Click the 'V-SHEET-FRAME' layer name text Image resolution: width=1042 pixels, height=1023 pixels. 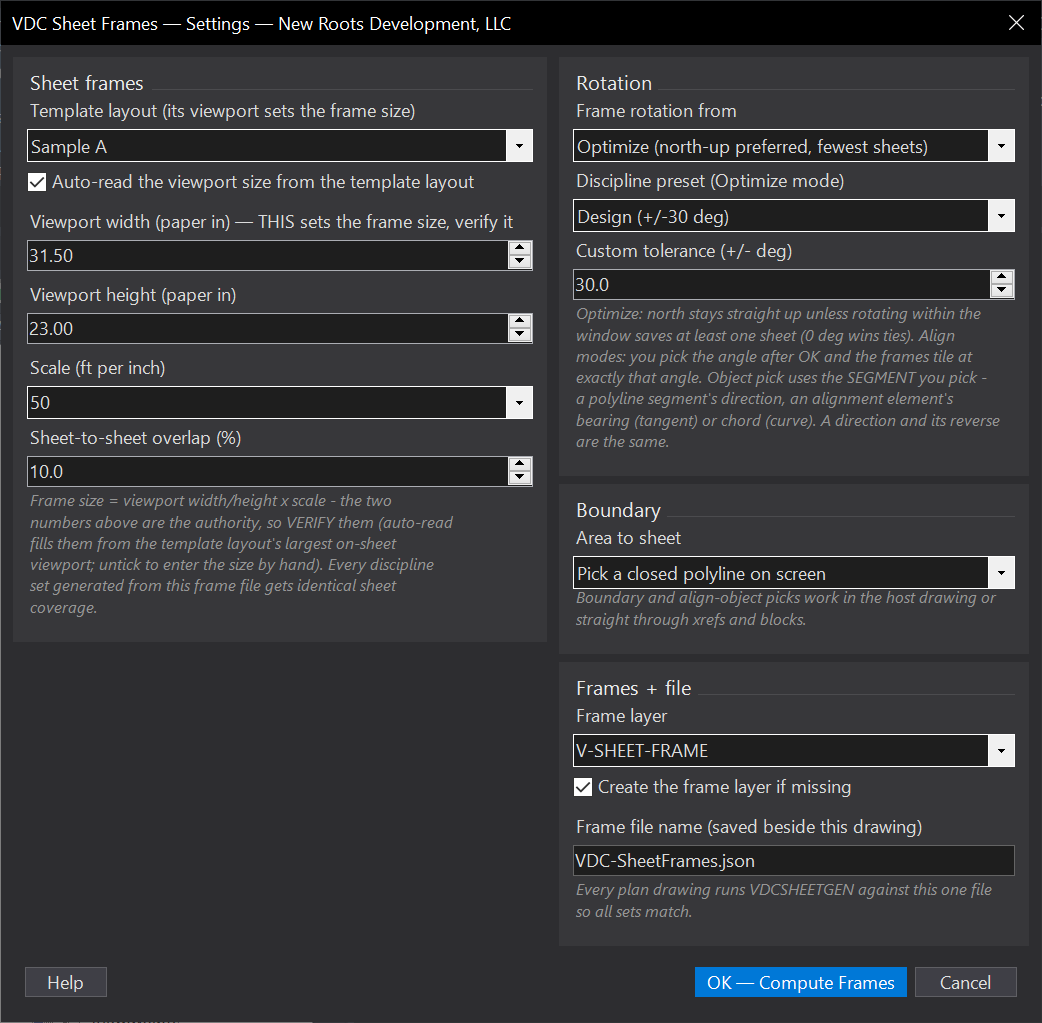tap(643, 751)
